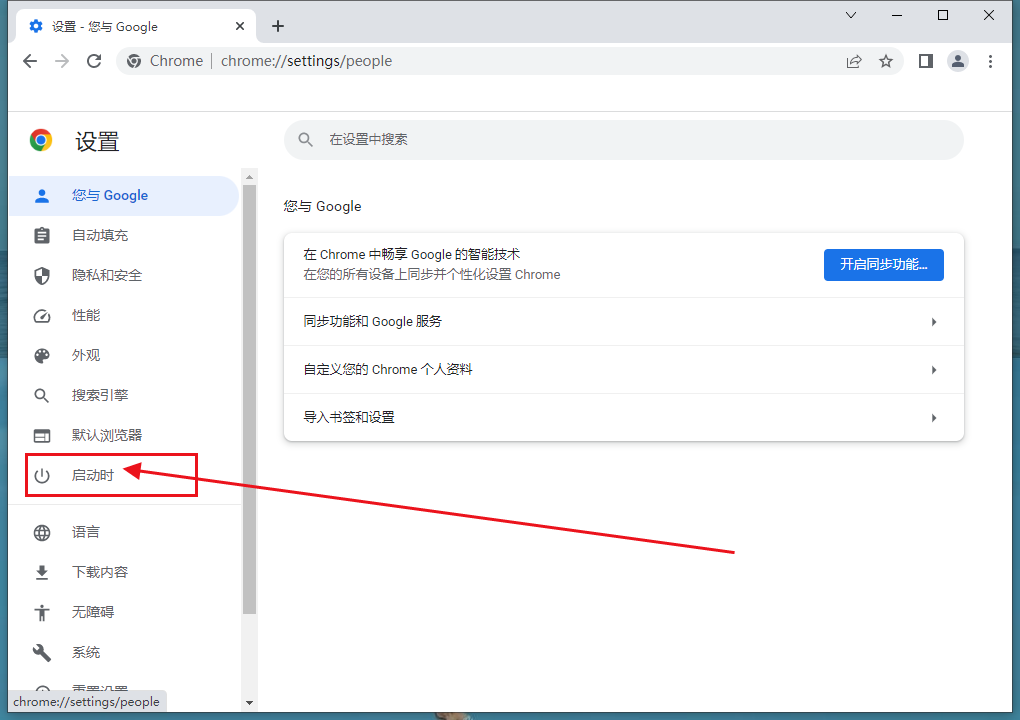Click the sidebar scrollbar up arrow

click(249, 177)
